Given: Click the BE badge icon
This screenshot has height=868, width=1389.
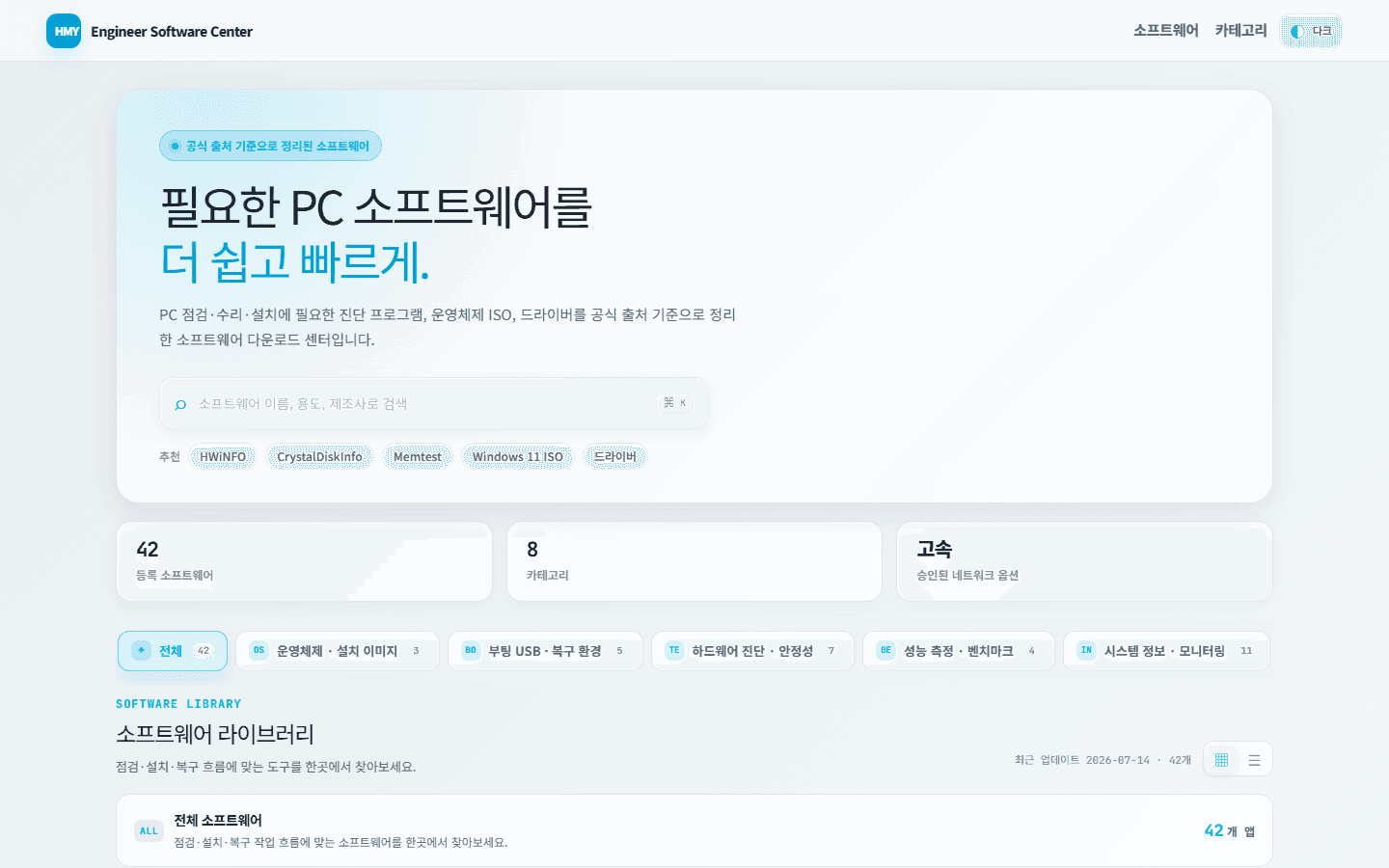Looking at the screenshot, I should [885, 650].
